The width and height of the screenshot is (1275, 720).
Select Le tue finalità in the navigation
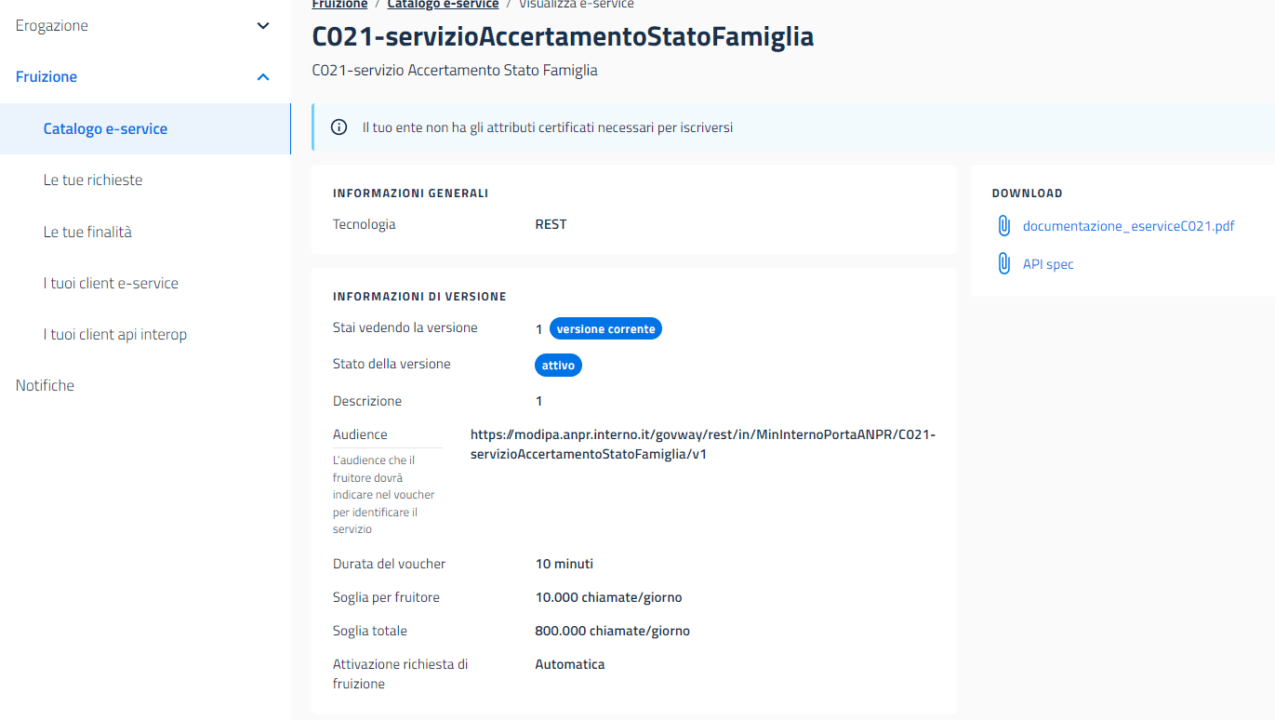[x=88, y=231]
